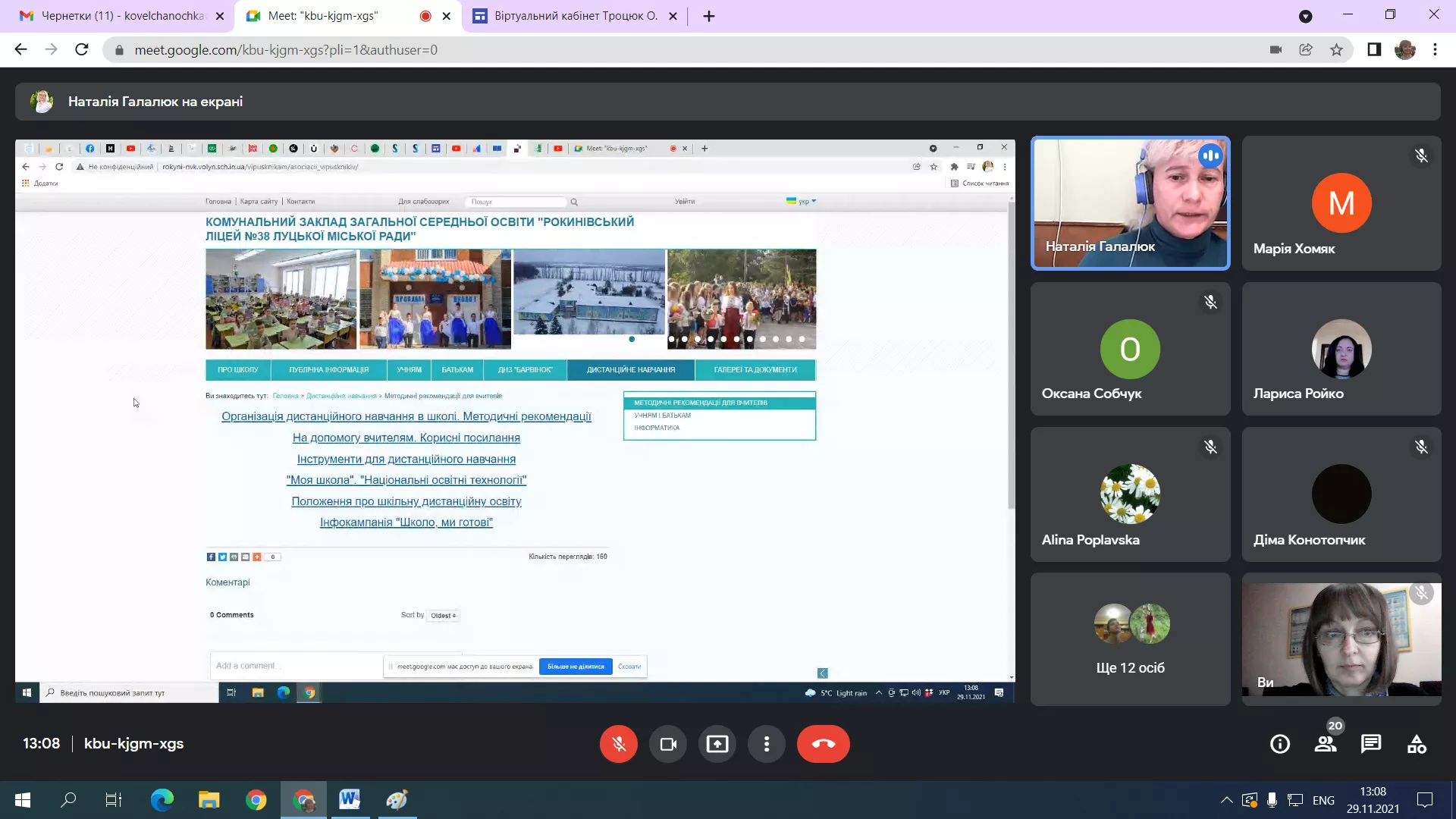Viewport: 1456px width, 819px height.
Task: Open meeting details info icon
Action: click(1280, 744)
